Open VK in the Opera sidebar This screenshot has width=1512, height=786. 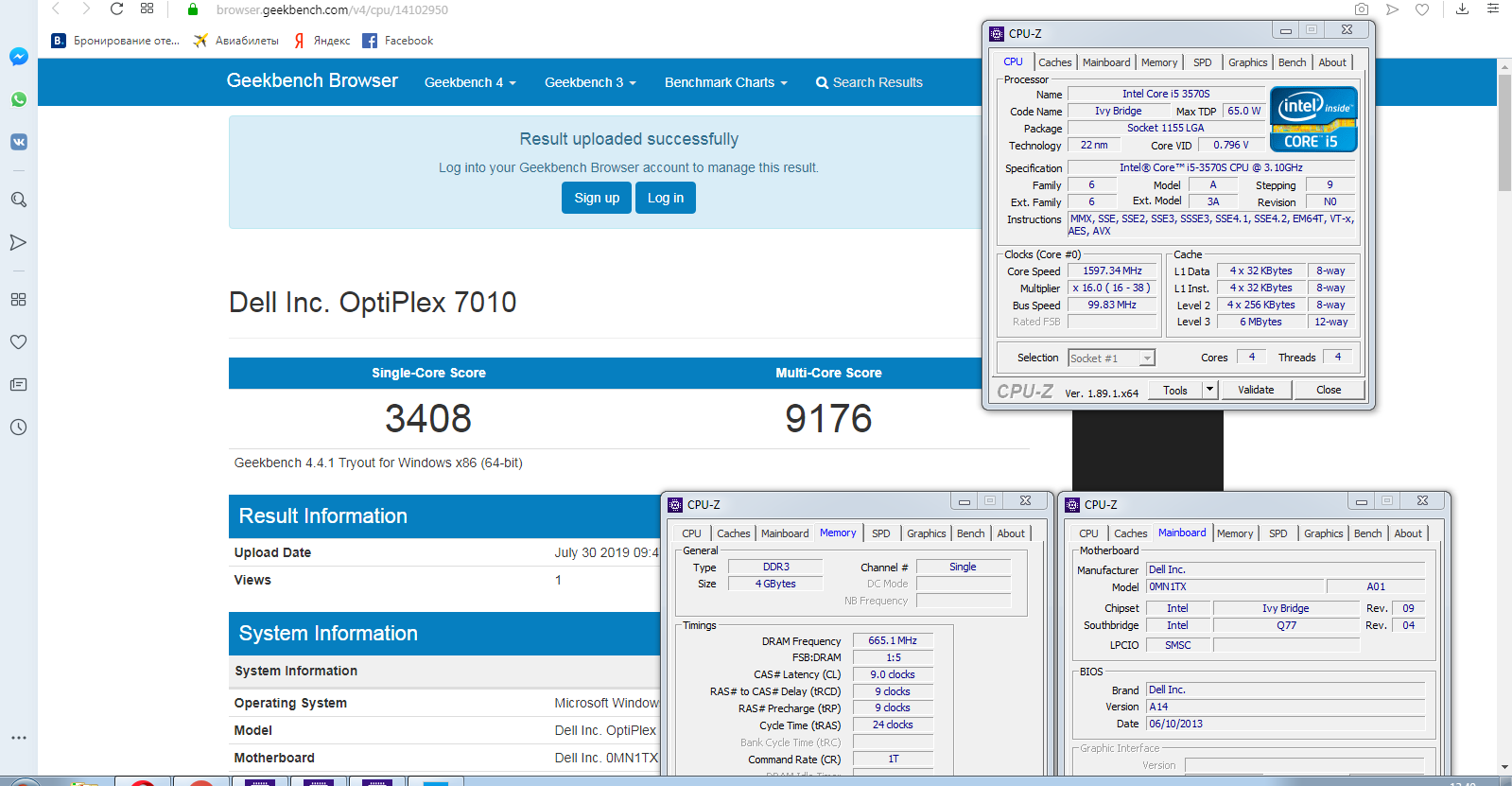pos(18,142)
